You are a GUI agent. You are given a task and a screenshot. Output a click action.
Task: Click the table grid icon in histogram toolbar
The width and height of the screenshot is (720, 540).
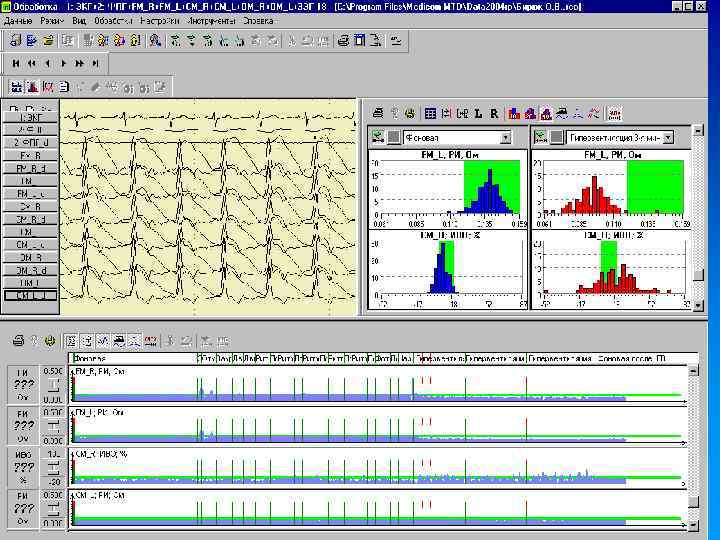(x=430, y=114)
